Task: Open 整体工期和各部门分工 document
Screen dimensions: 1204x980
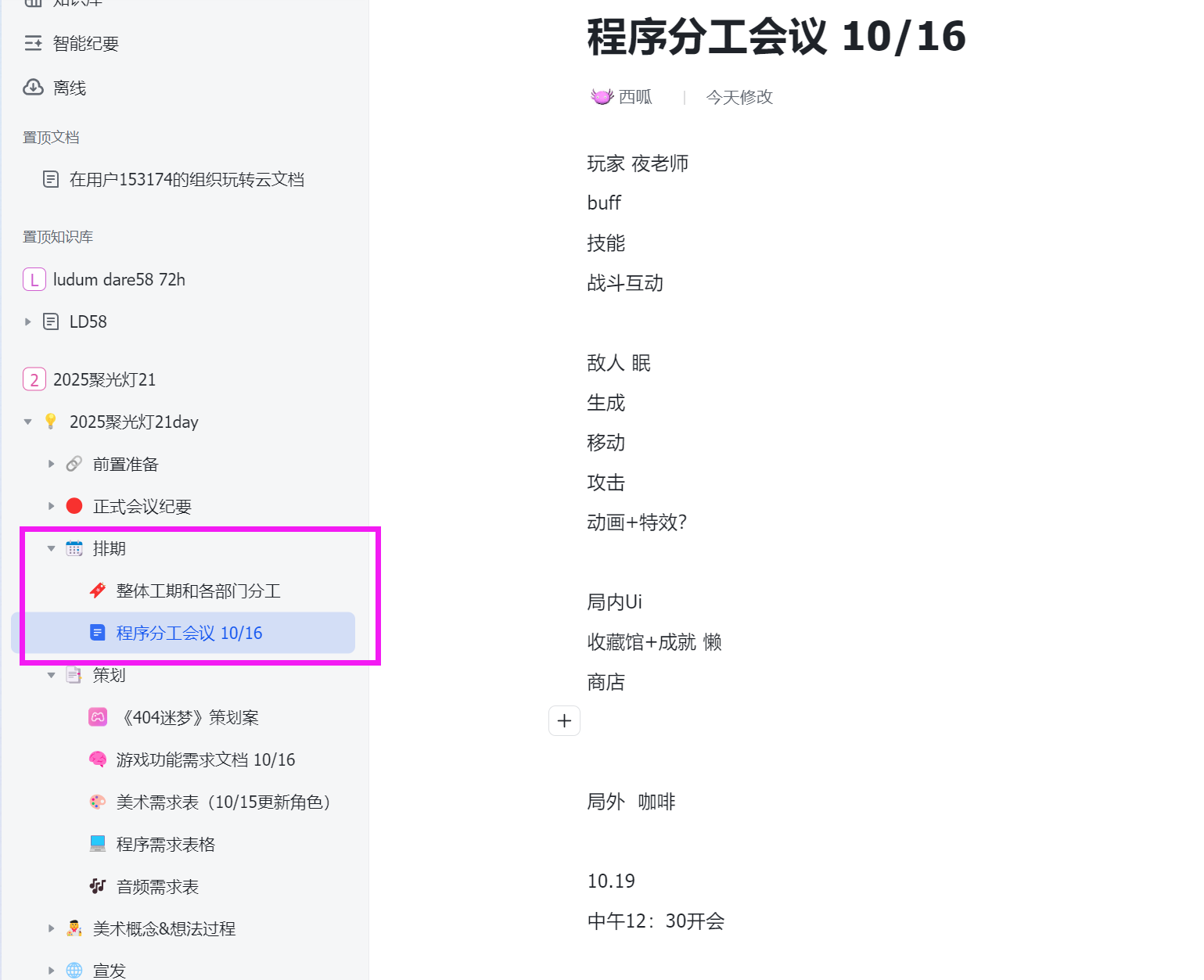Action: (x=199, y=591)
